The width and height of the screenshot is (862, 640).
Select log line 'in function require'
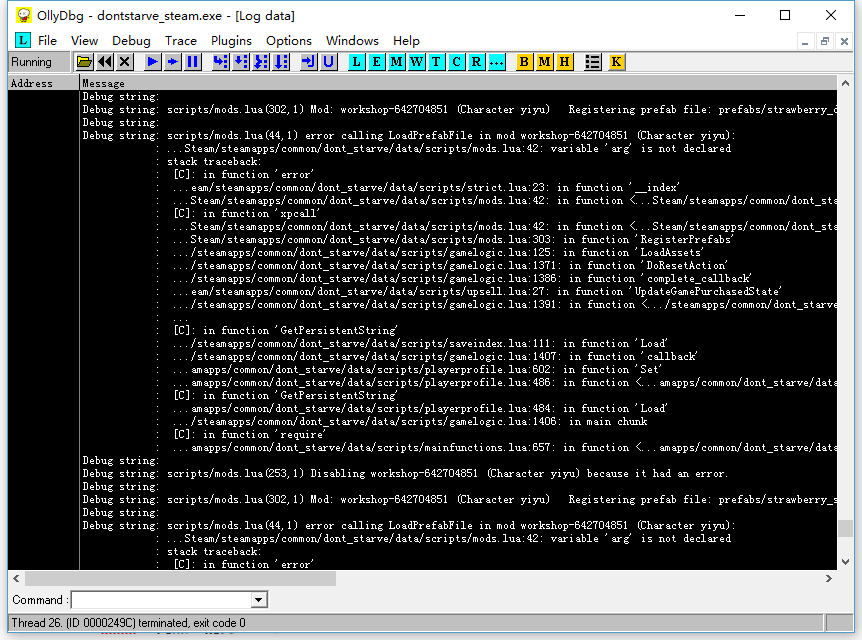[x=458, y=434]
